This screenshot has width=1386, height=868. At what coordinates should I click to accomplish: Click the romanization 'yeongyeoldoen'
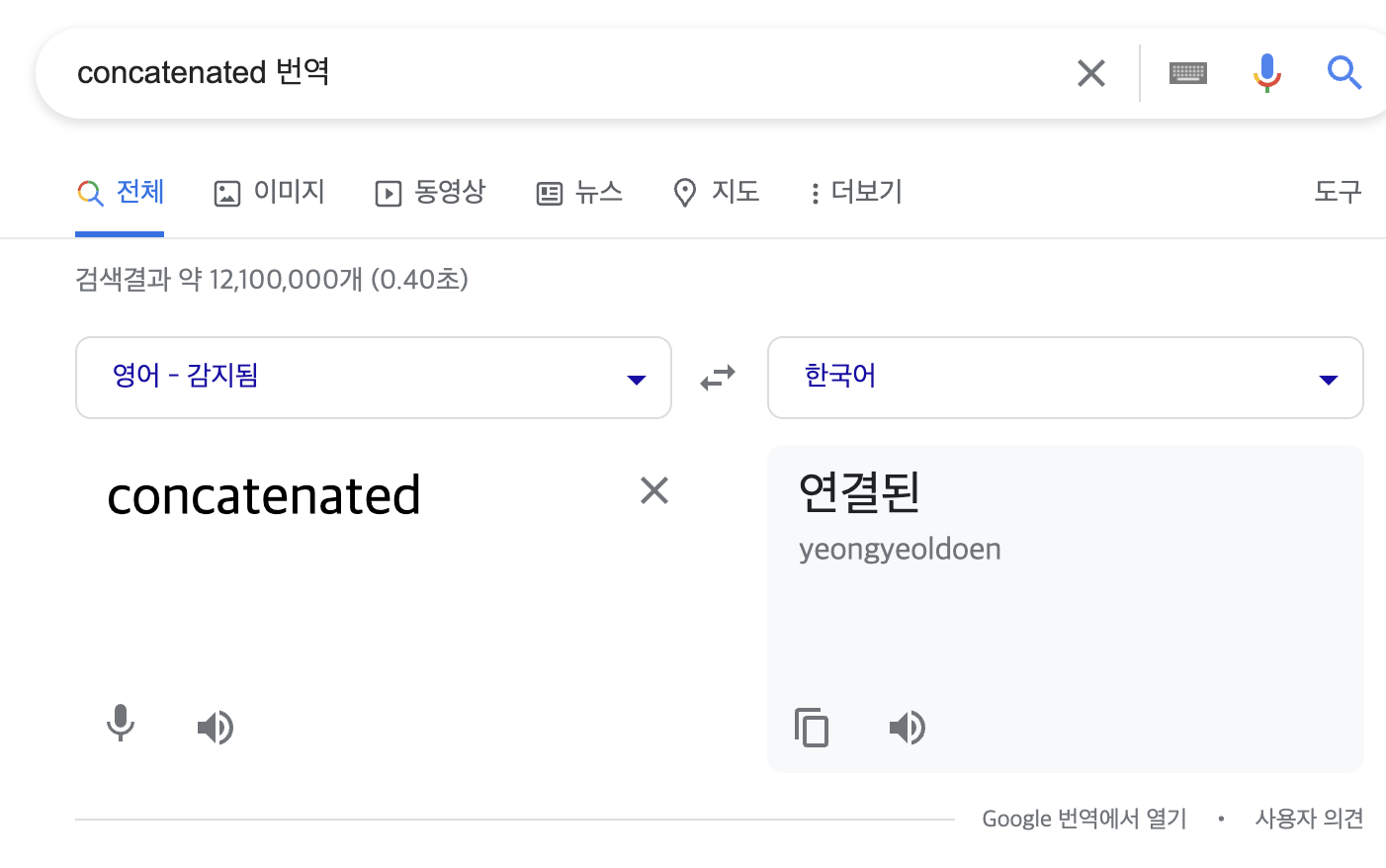[900, 550]
